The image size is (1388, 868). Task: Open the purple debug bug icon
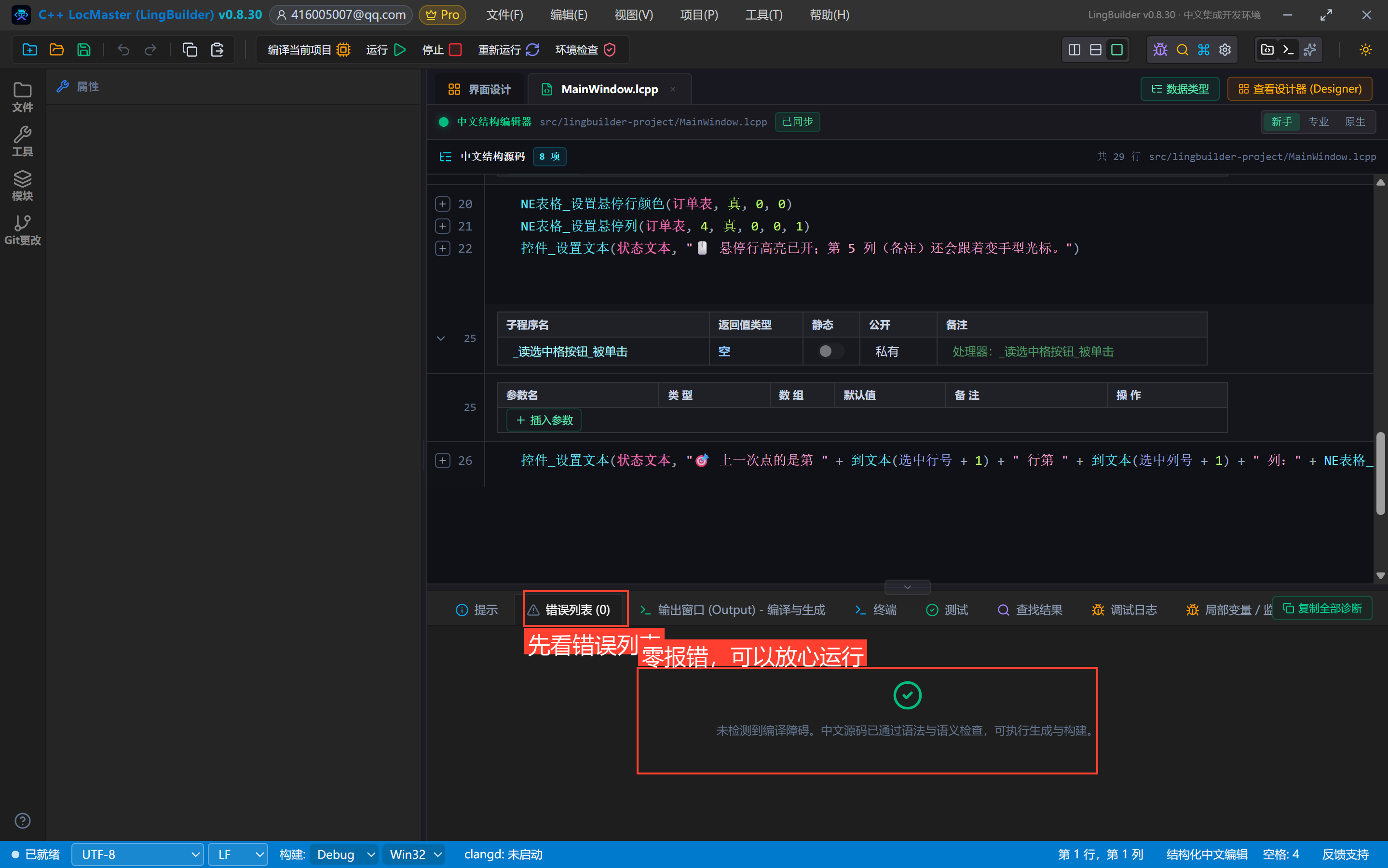point(1160,50)
